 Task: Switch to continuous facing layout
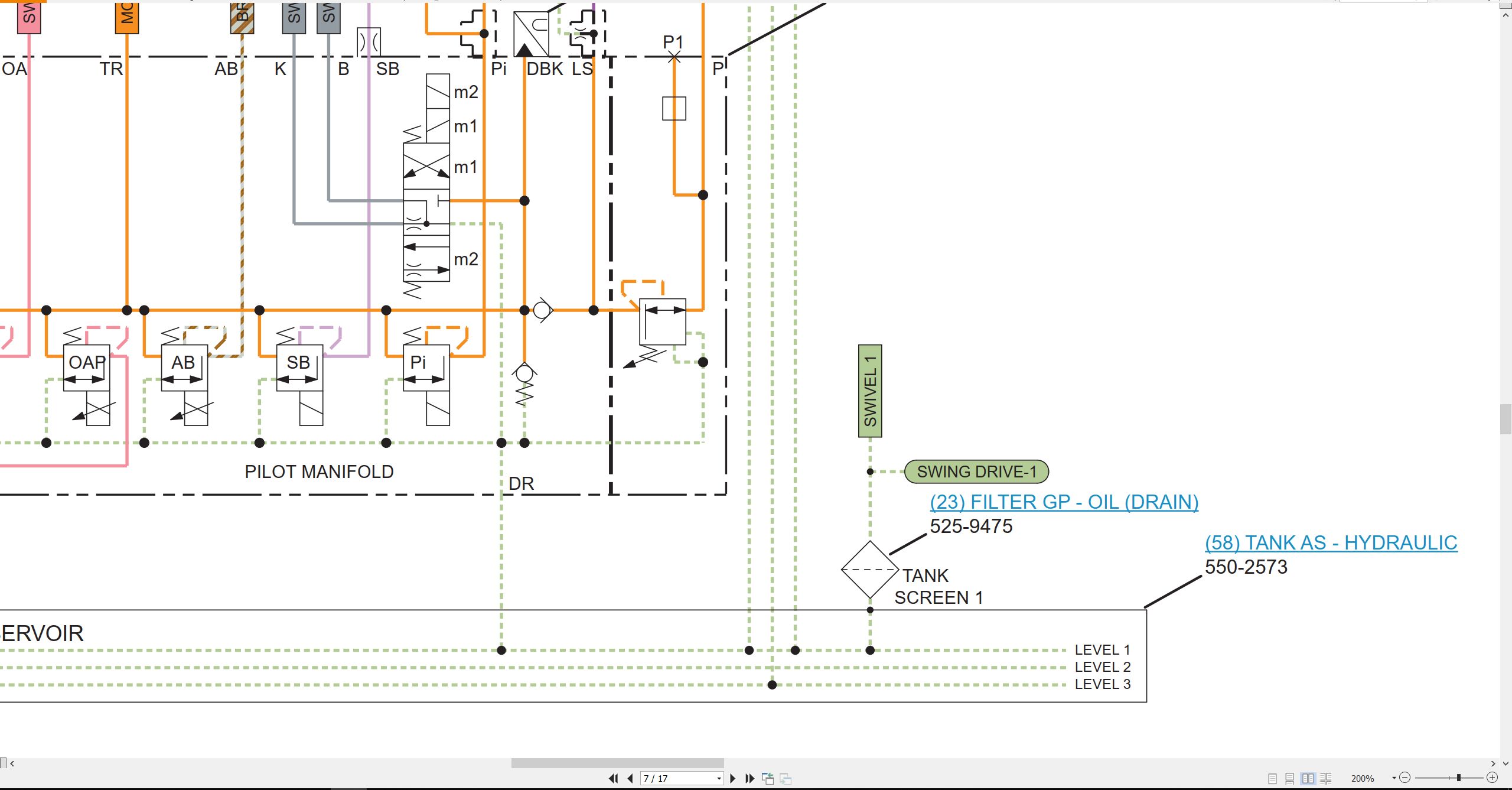coord(1326,778)
